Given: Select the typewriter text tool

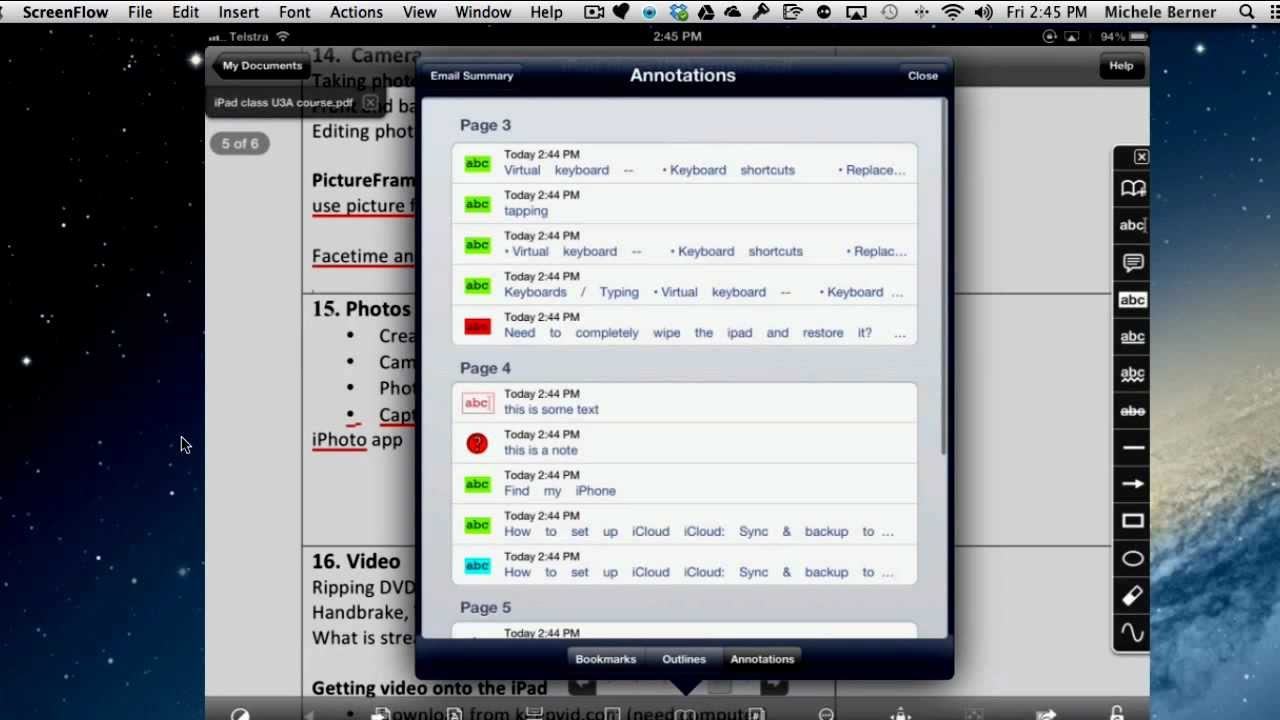Looking at the screenshot, I should pyautogui.click(x=1132, y=225).
